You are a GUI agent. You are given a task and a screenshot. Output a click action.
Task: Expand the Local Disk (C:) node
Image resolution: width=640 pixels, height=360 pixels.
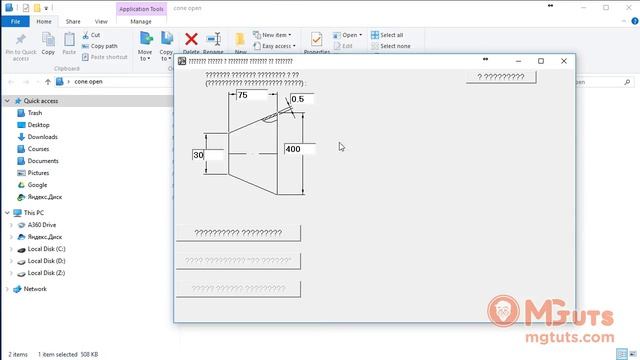pos(11,249)
